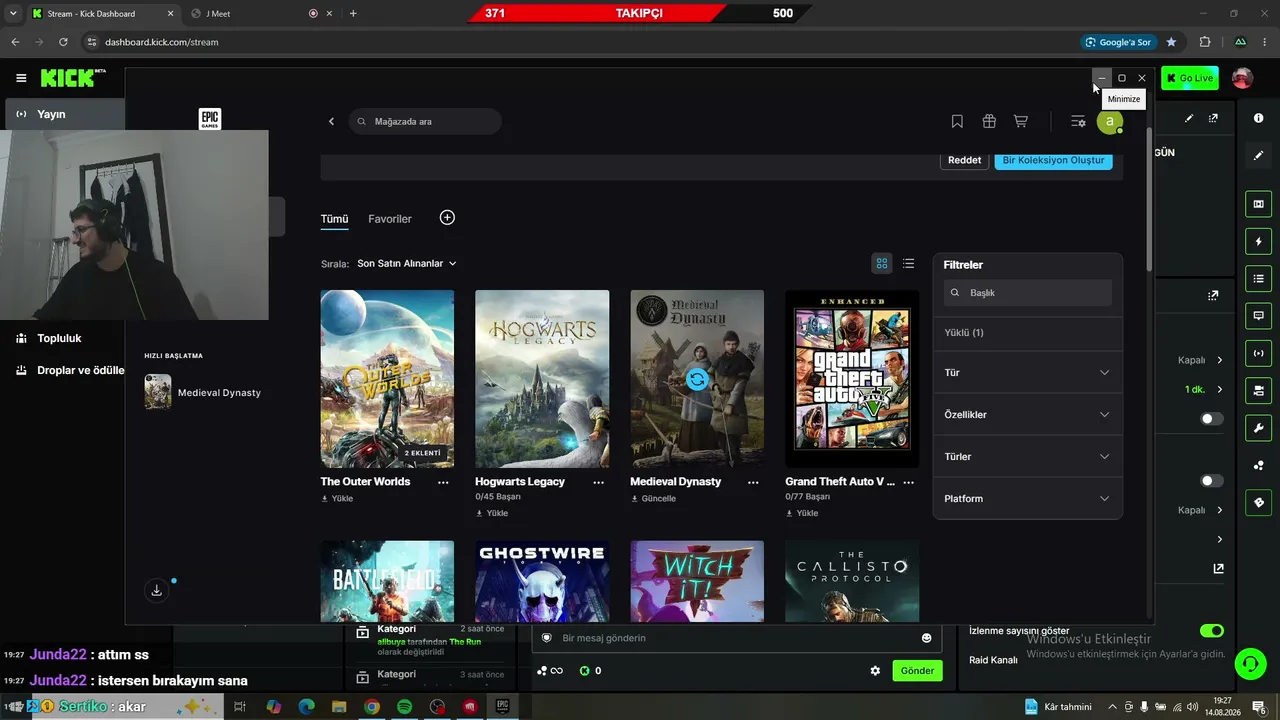Go back with Epic launcher back arrow

click(332, 121)
